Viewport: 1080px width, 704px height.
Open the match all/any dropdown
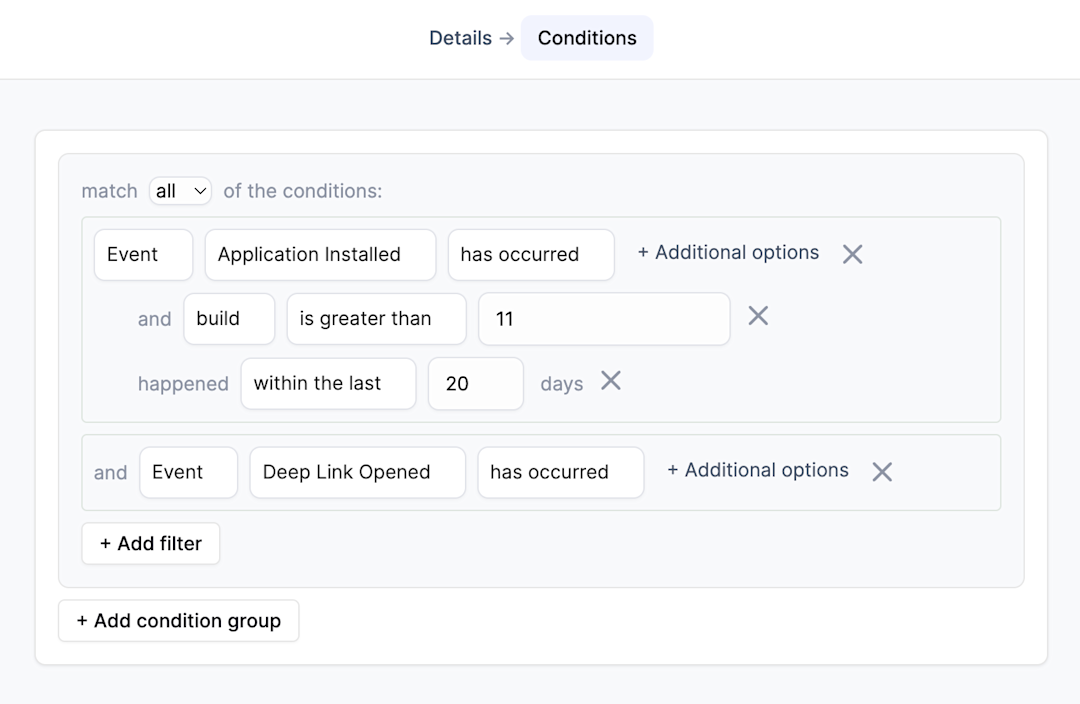coord(180,190)
